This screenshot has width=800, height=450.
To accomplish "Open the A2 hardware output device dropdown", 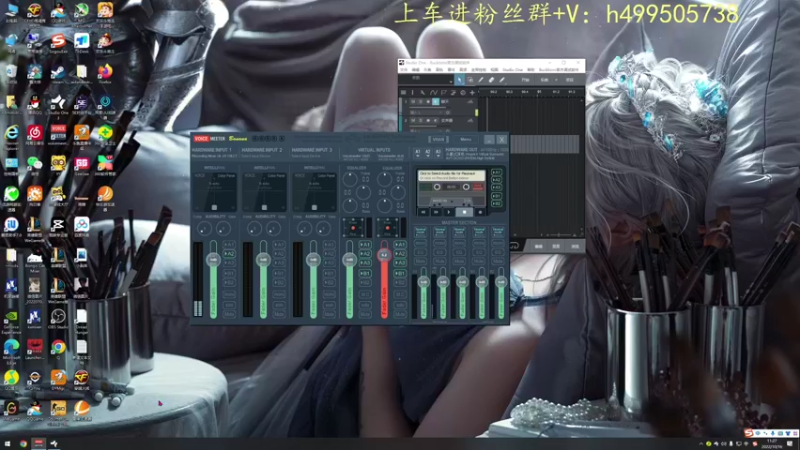I will 428,153.
